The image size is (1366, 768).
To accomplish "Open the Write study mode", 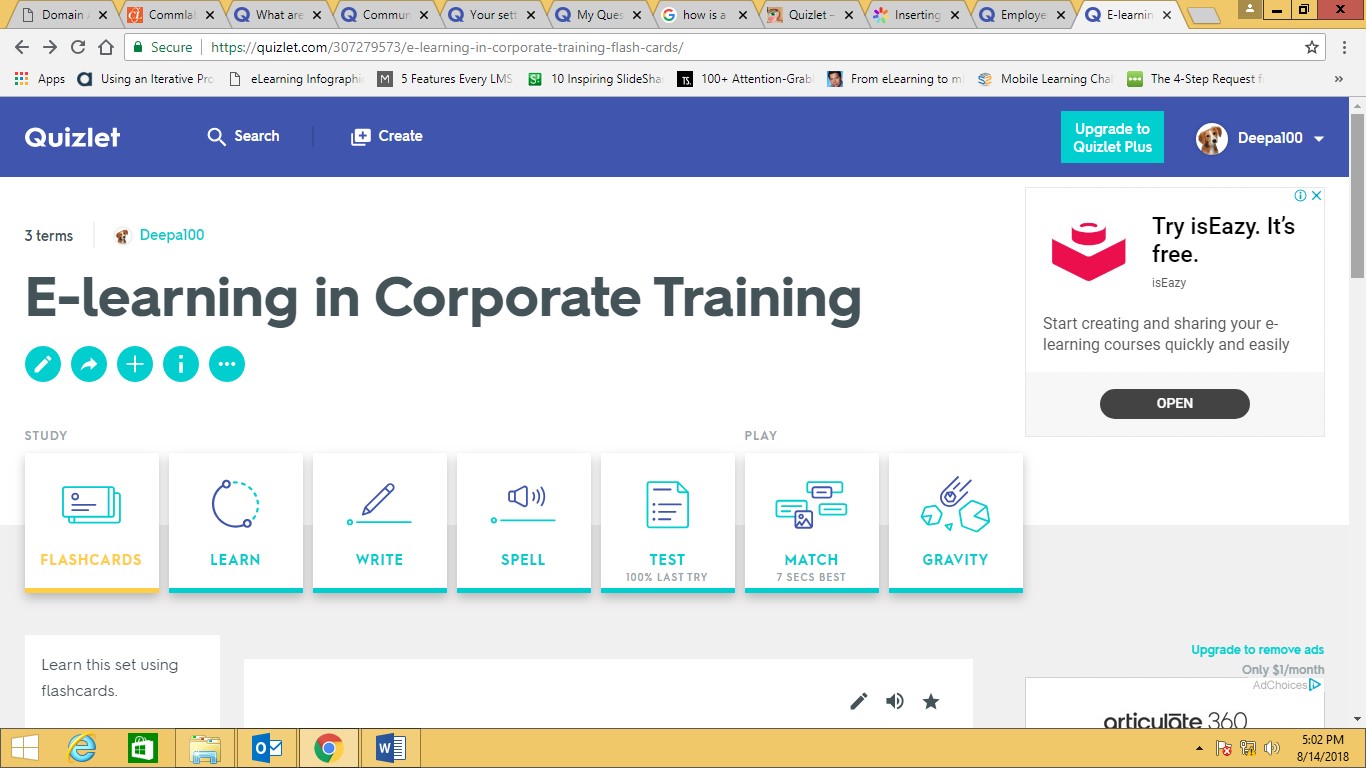I will click(x=379, y=520).
